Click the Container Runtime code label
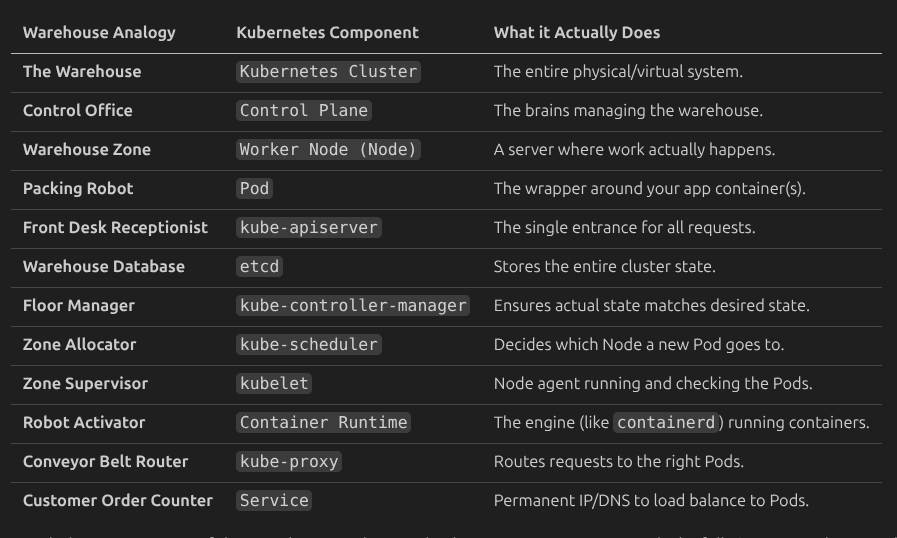 323,422
